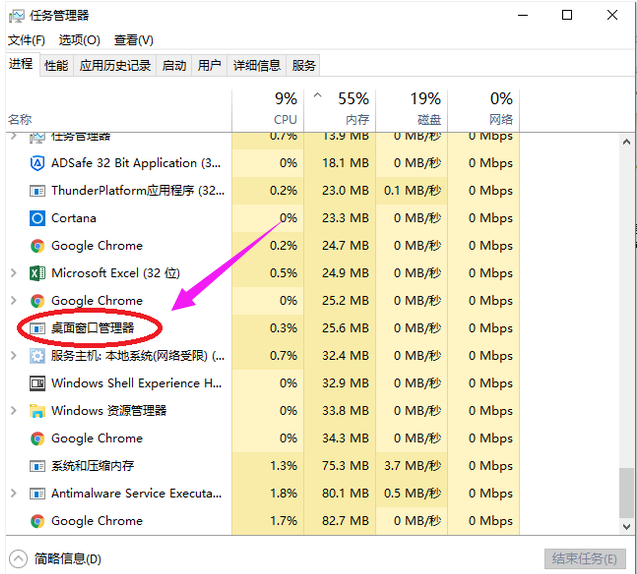Expand the 服务主机 本地系统 process group

click(13, 355)
